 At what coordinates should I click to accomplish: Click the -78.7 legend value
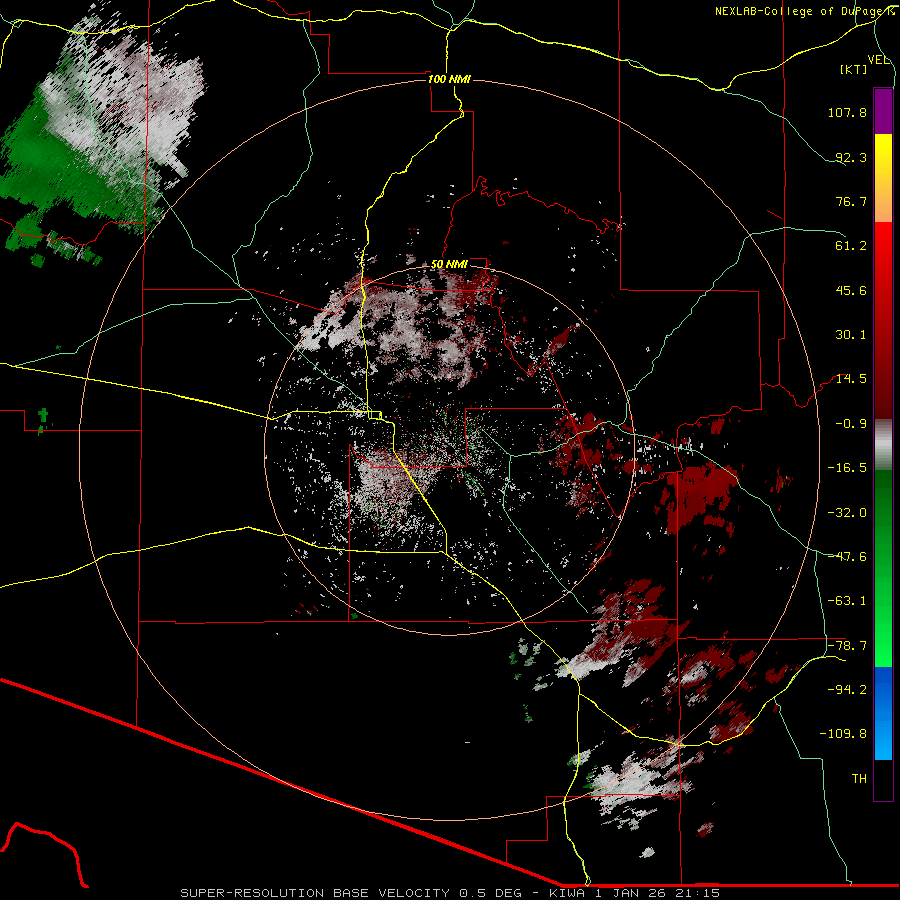coord(847,646)
